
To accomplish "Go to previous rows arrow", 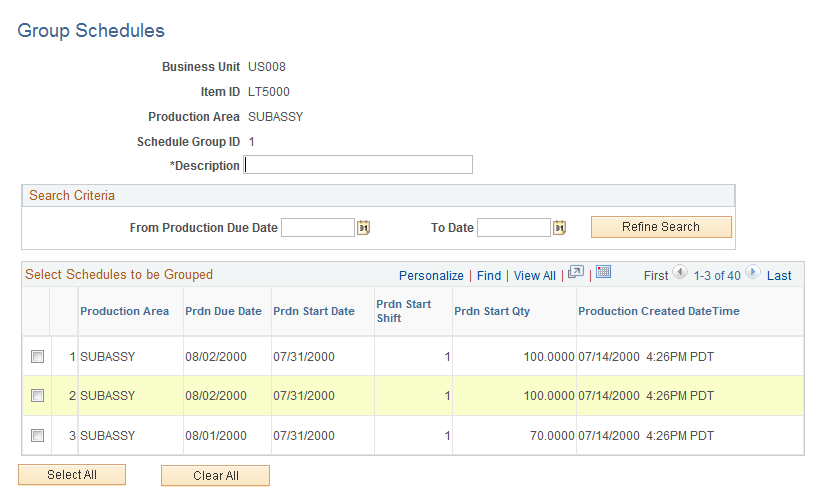I will pyautogui.click(x=679, y=272).
